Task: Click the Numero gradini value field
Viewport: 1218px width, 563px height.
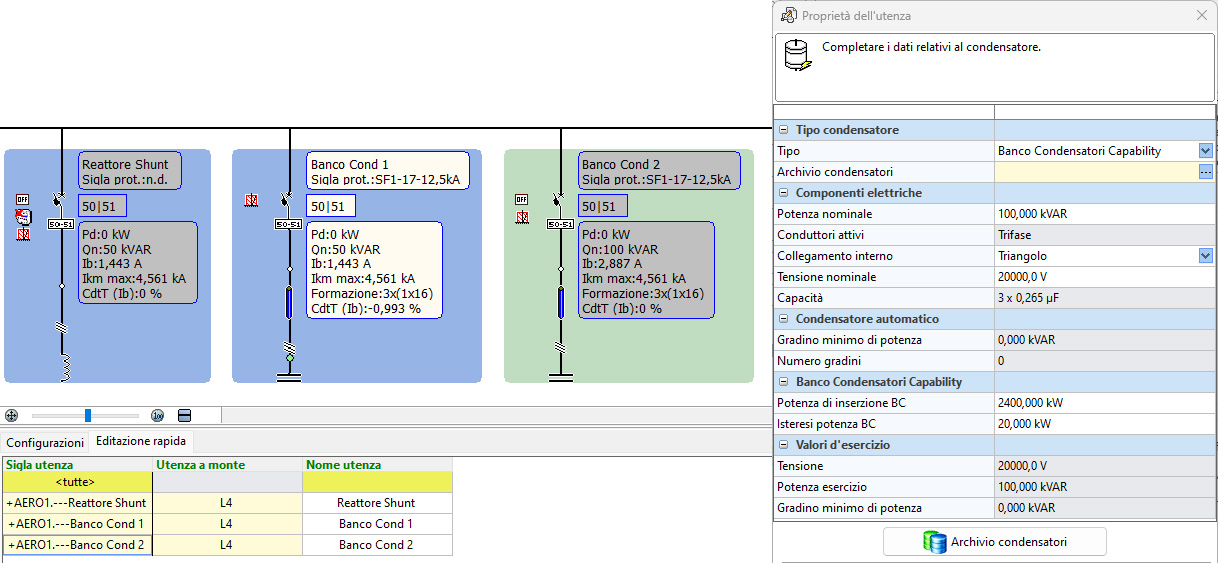Action: pyautogui.click(x=1104, y=361)
